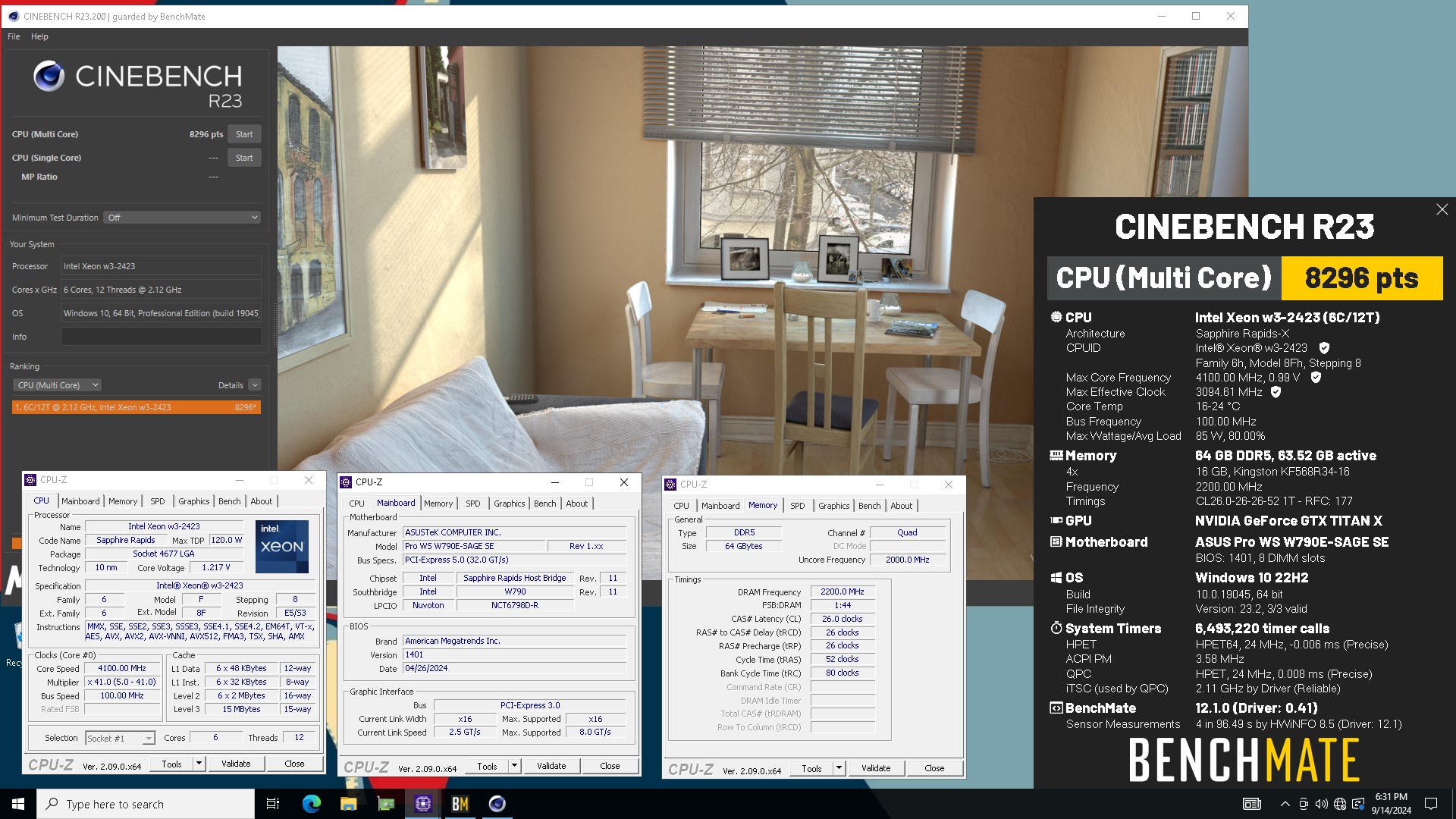Click the Sapphire Rapids code name field

click(126, 540)
